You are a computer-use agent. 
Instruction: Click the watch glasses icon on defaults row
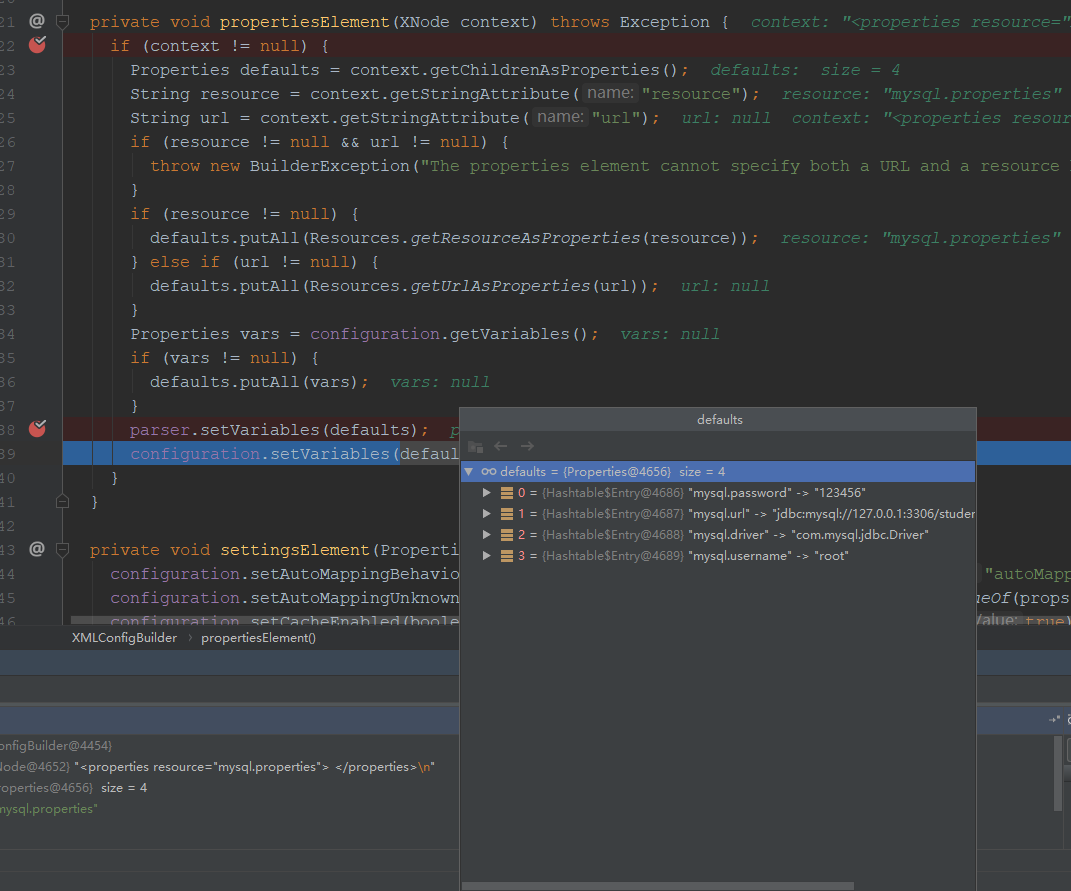489,471
